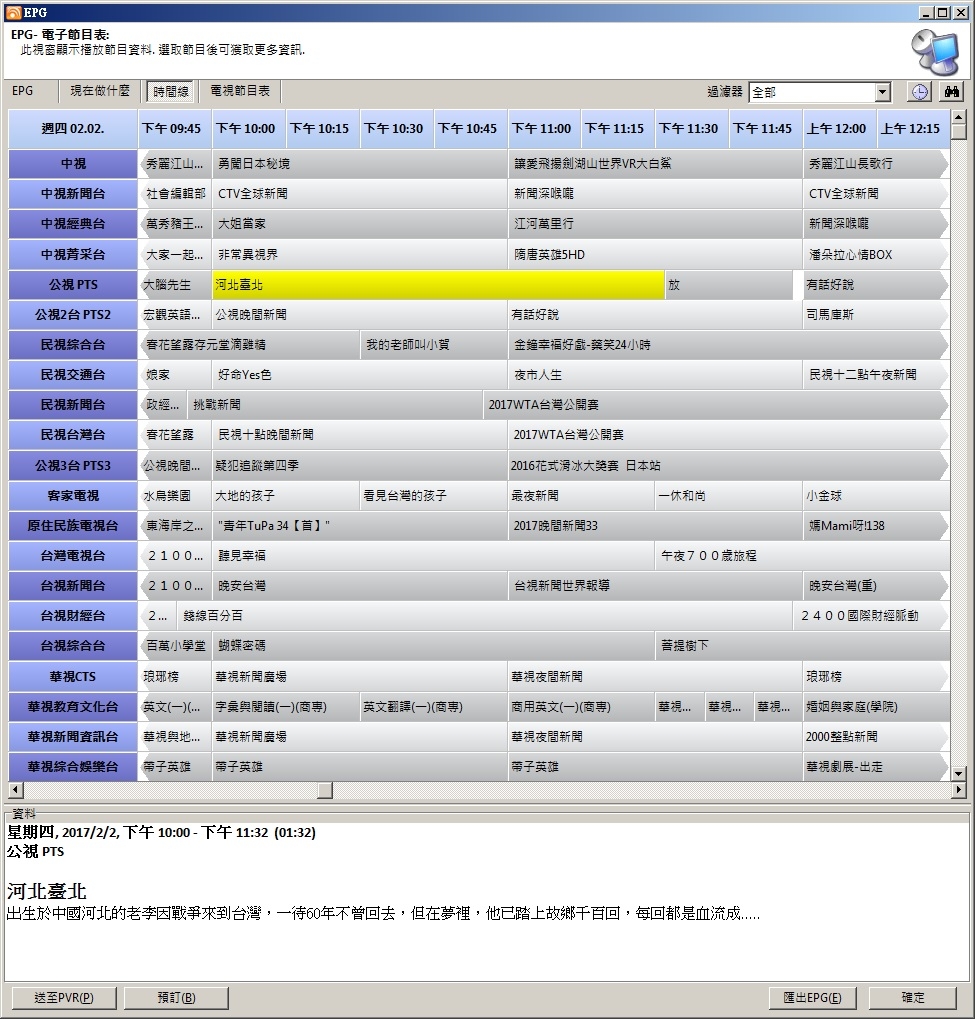Viewport: 975px width, 1019px height.
Task: Select program 蝴蝶密碼
Action: (434, 645)
